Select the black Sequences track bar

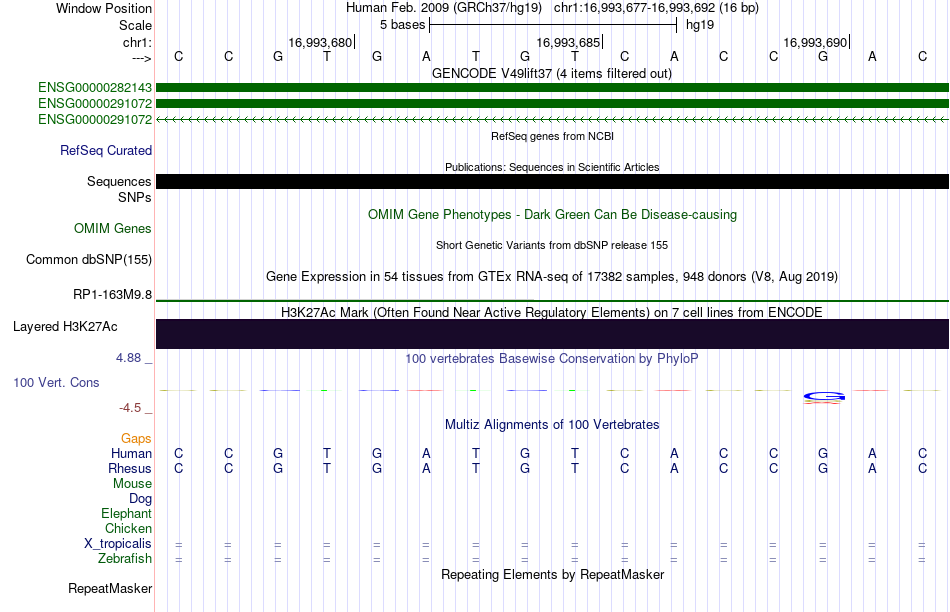(x=552, y=182)
